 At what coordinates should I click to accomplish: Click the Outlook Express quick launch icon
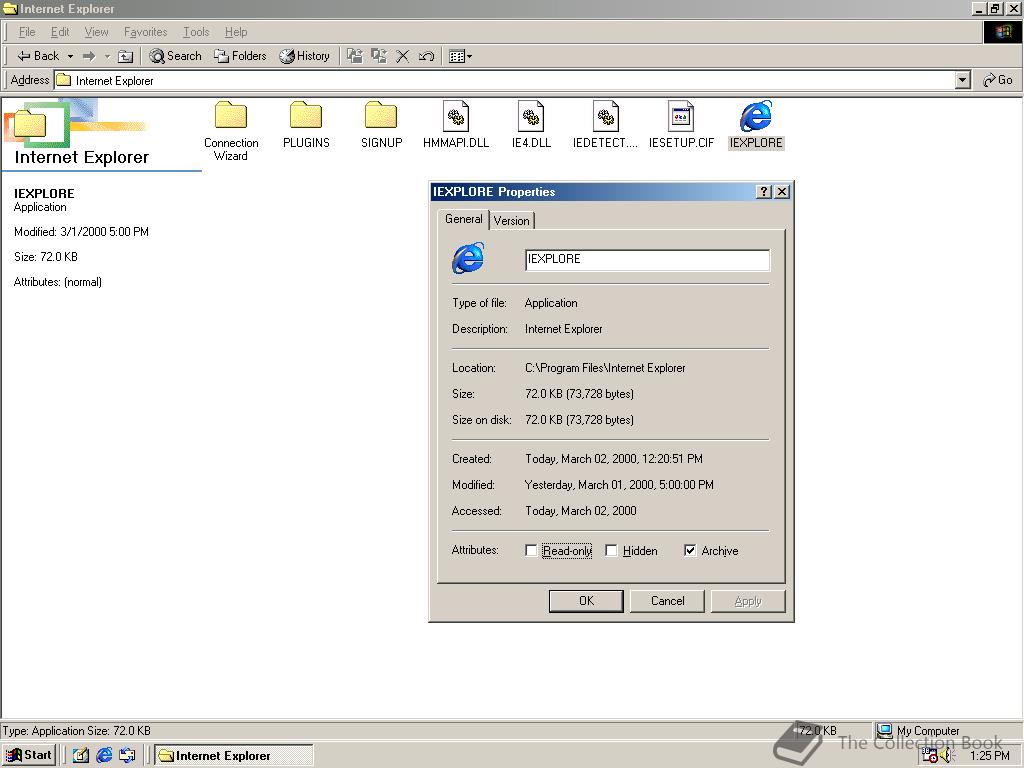(x=127, y=756)
